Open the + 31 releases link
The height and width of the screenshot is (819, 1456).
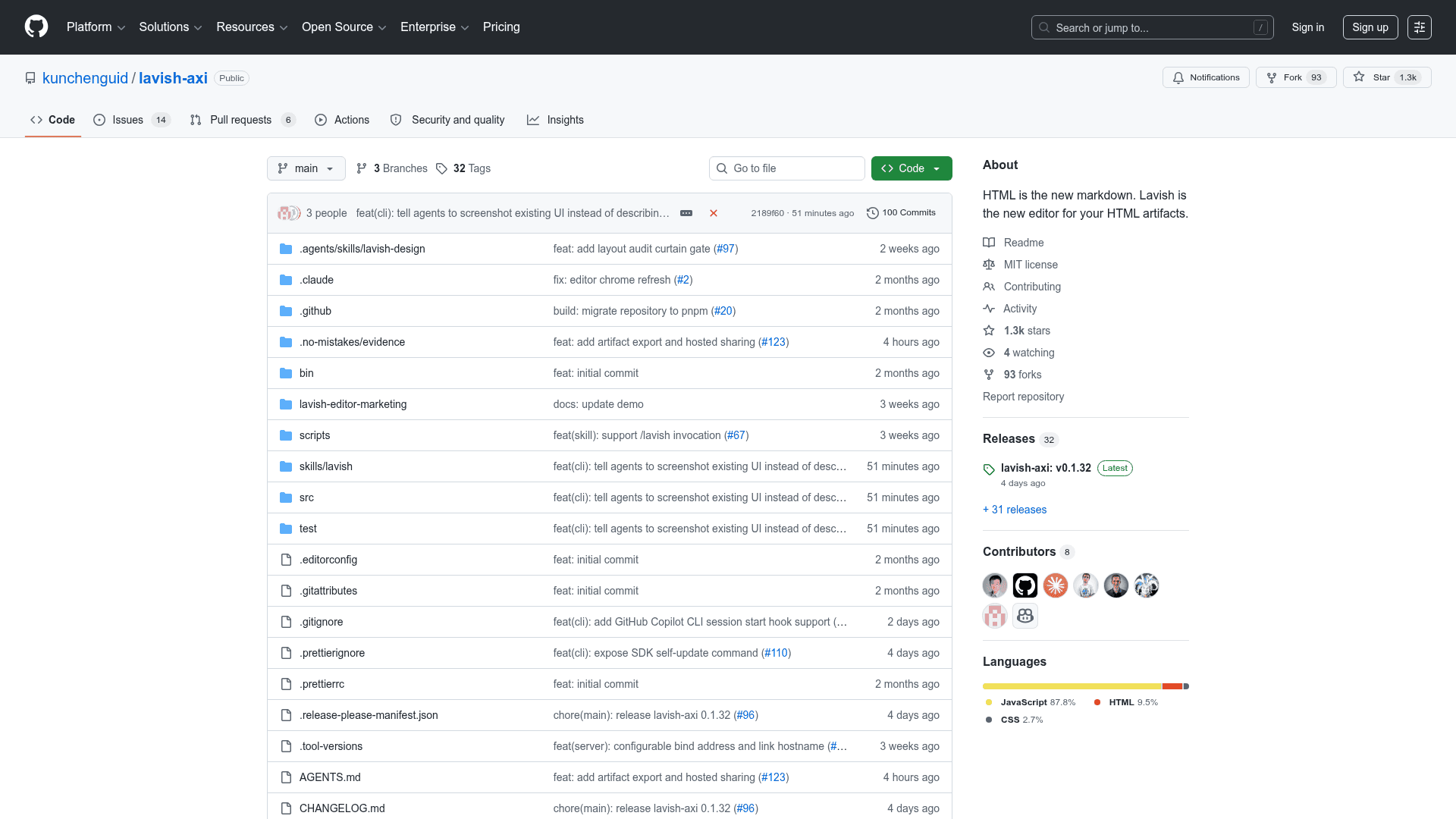coord(1015,510)
